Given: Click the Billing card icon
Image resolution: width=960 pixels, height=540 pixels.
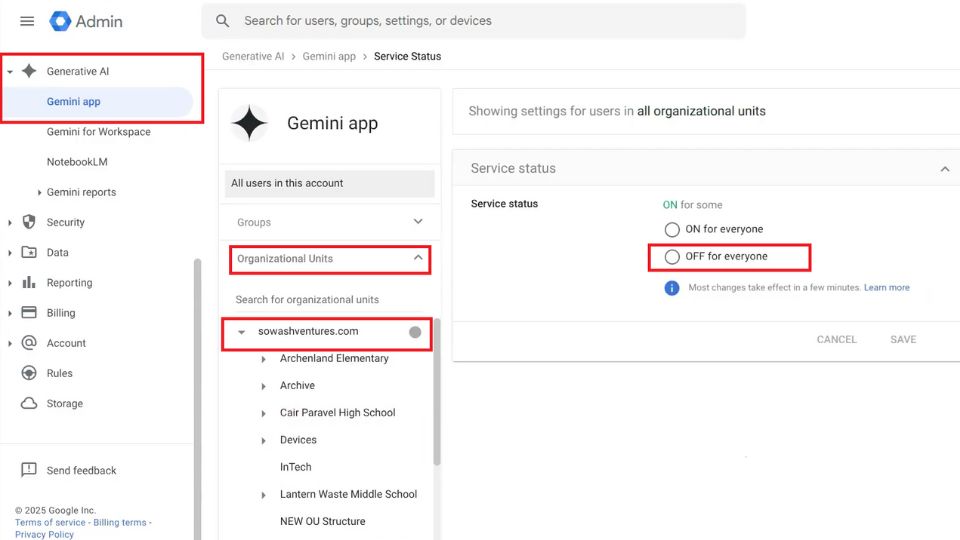Looking at the screenshot, I should 29,313.
